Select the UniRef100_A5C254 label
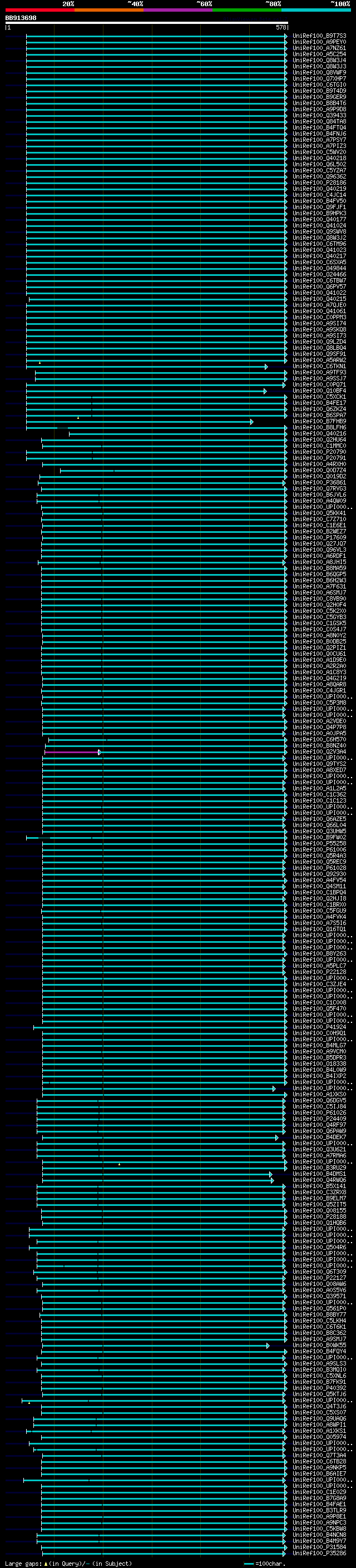356x1568 pixels. pos(319,54)
